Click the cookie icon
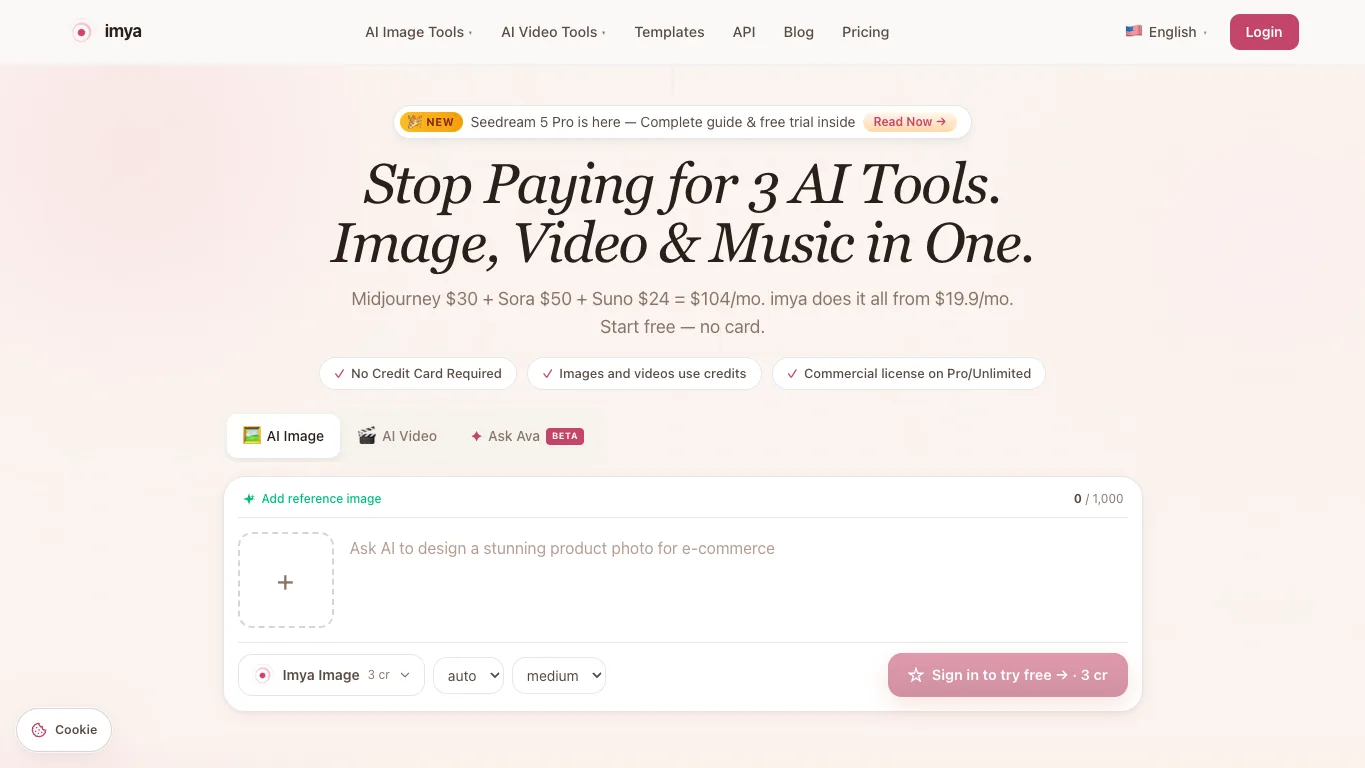This screenshot has height=768, width=1365. [x=39, y=730]
